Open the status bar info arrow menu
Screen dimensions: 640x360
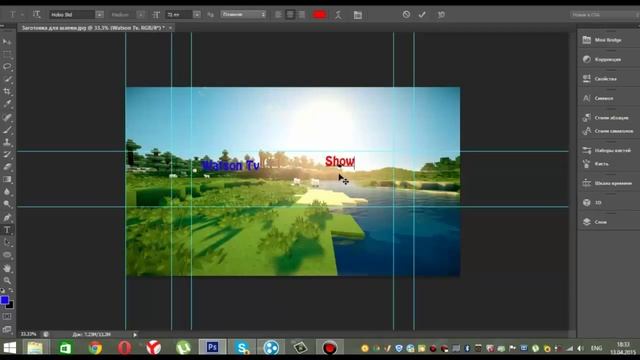coord(135,334)
